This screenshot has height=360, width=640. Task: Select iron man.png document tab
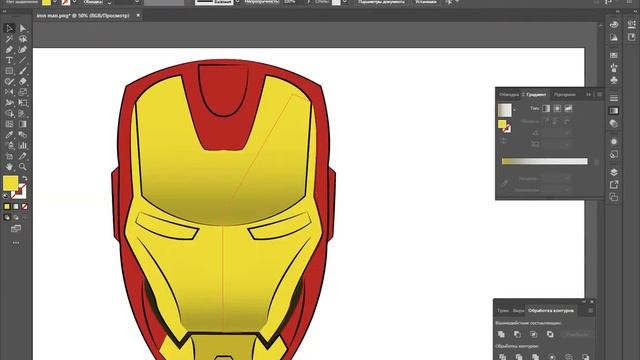[x=83, y=16]
